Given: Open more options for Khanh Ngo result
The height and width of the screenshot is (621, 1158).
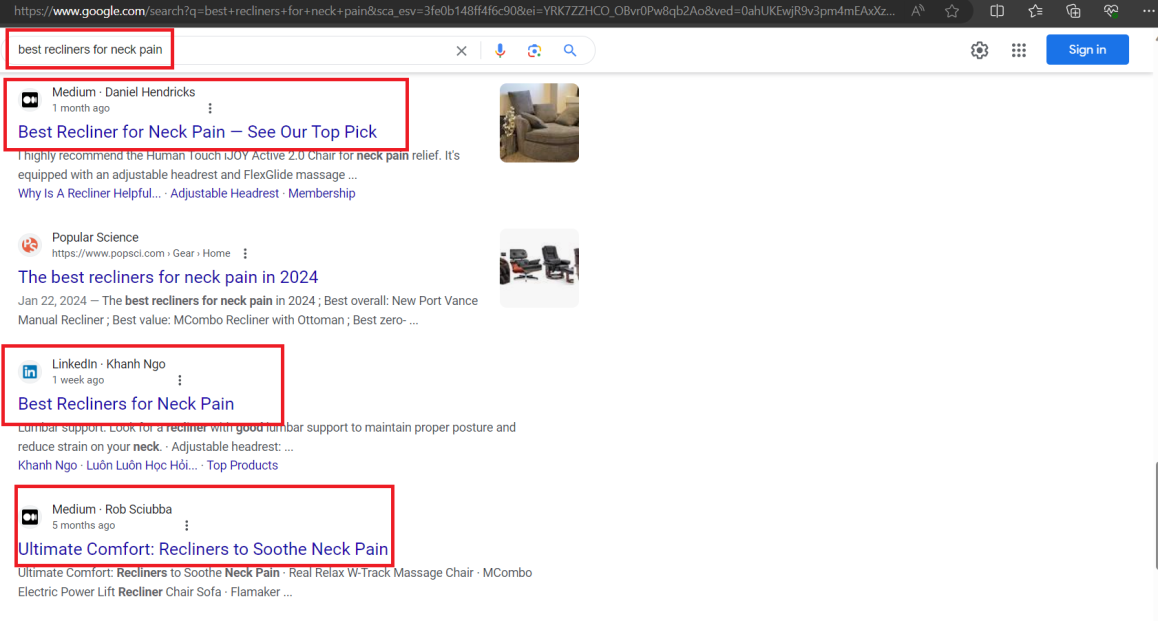Looking at the screenshot, I should [179, 380].
